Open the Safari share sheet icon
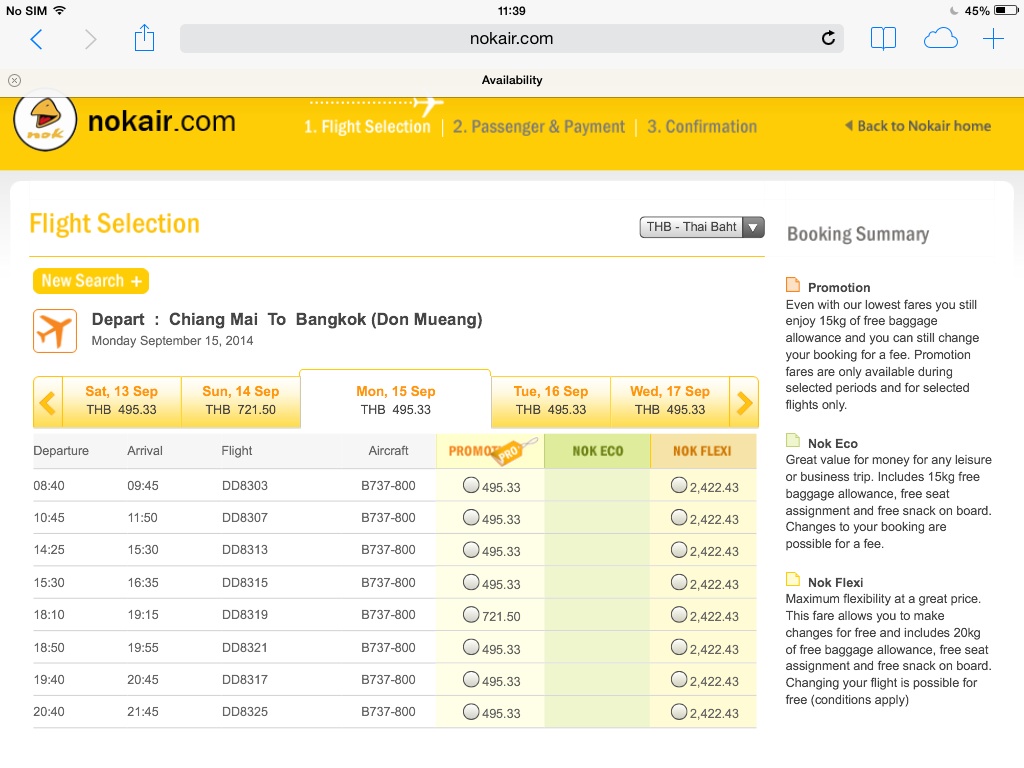Viewport: 1024px width, 768px height. [144, 37]
